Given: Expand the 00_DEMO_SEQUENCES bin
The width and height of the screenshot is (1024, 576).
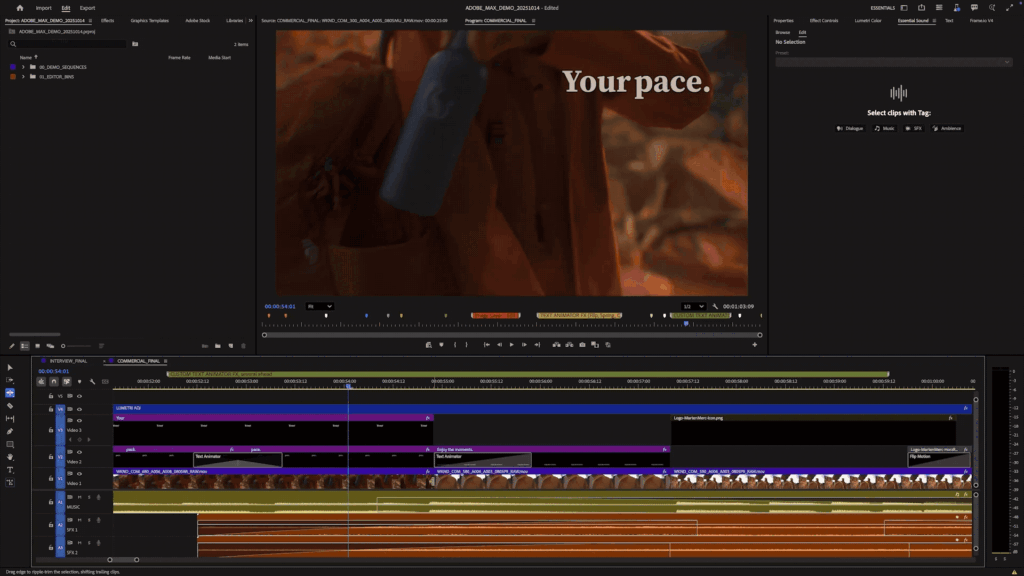Looking at the screenshot, I should point(23,67).
